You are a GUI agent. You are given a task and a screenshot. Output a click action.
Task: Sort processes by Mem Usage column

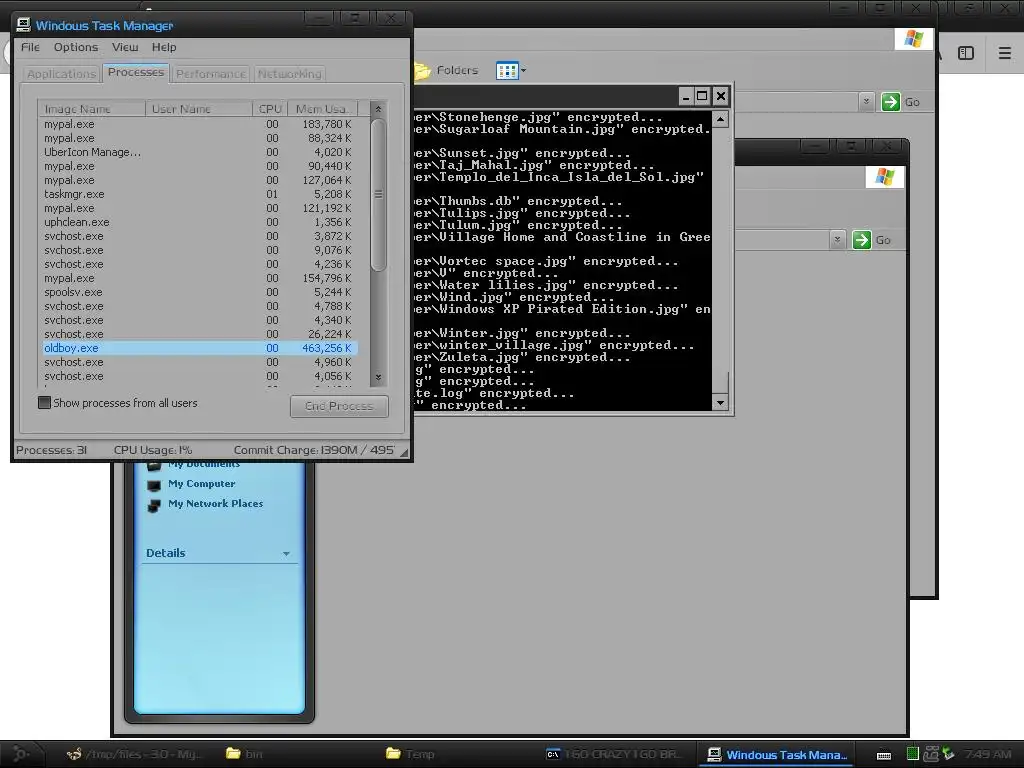(323, 108)
